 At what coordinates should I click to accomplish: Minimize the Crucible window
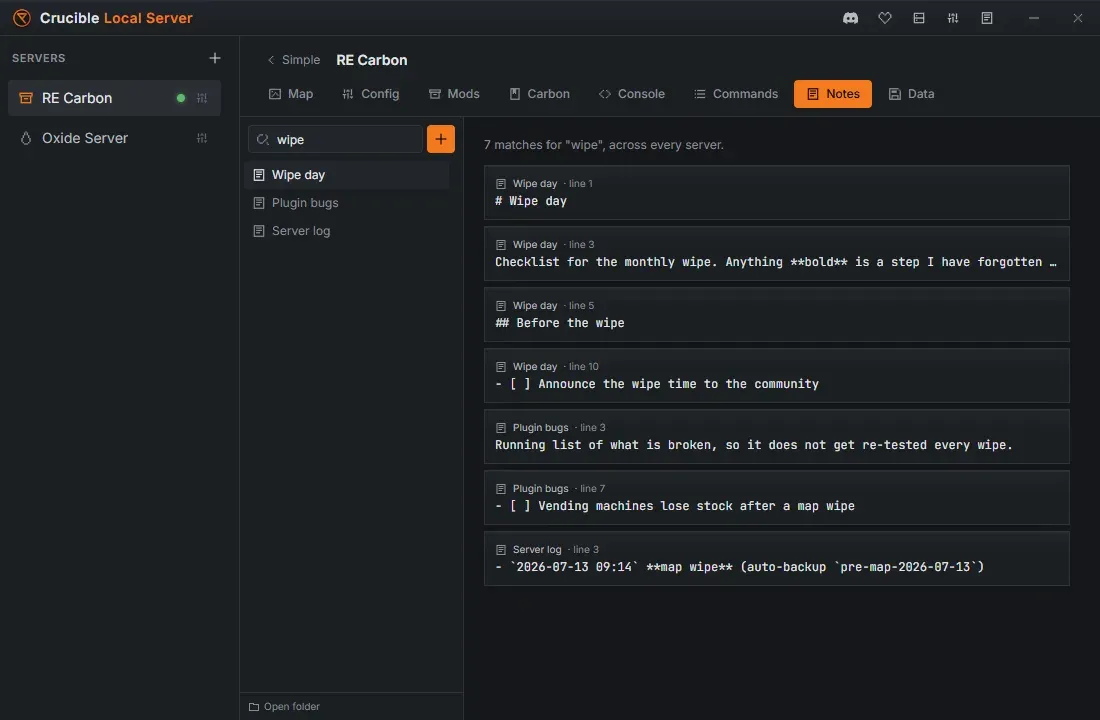1033,18
